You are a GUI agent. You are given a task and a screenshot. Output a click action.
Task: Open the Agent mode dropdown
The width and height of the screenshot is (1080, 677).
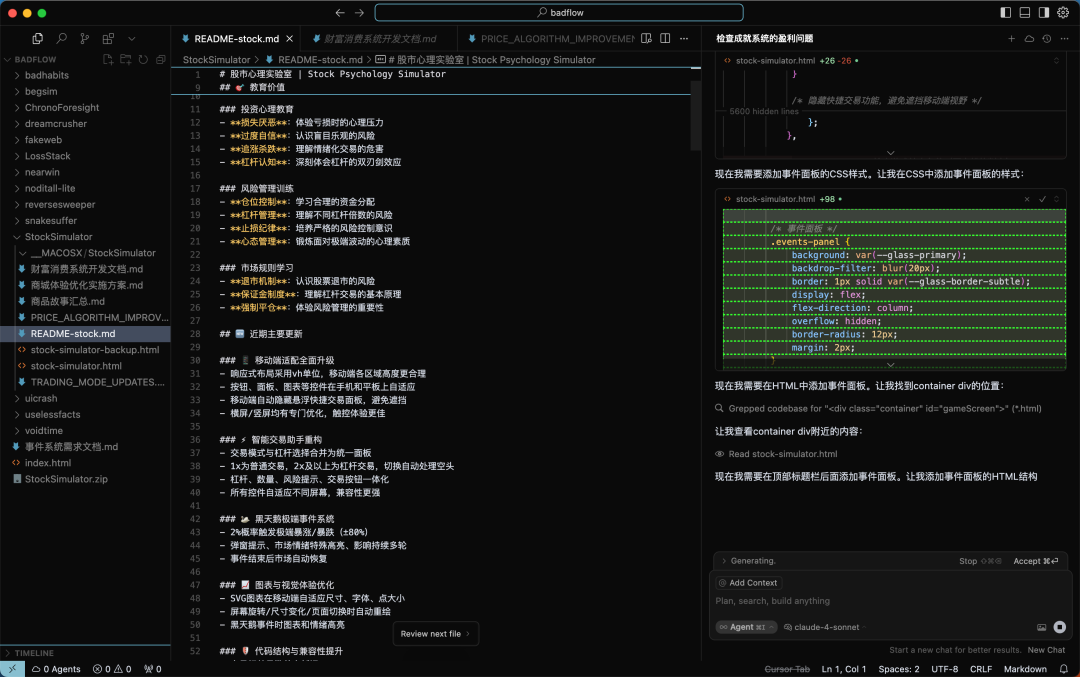(x=746, y=627)
